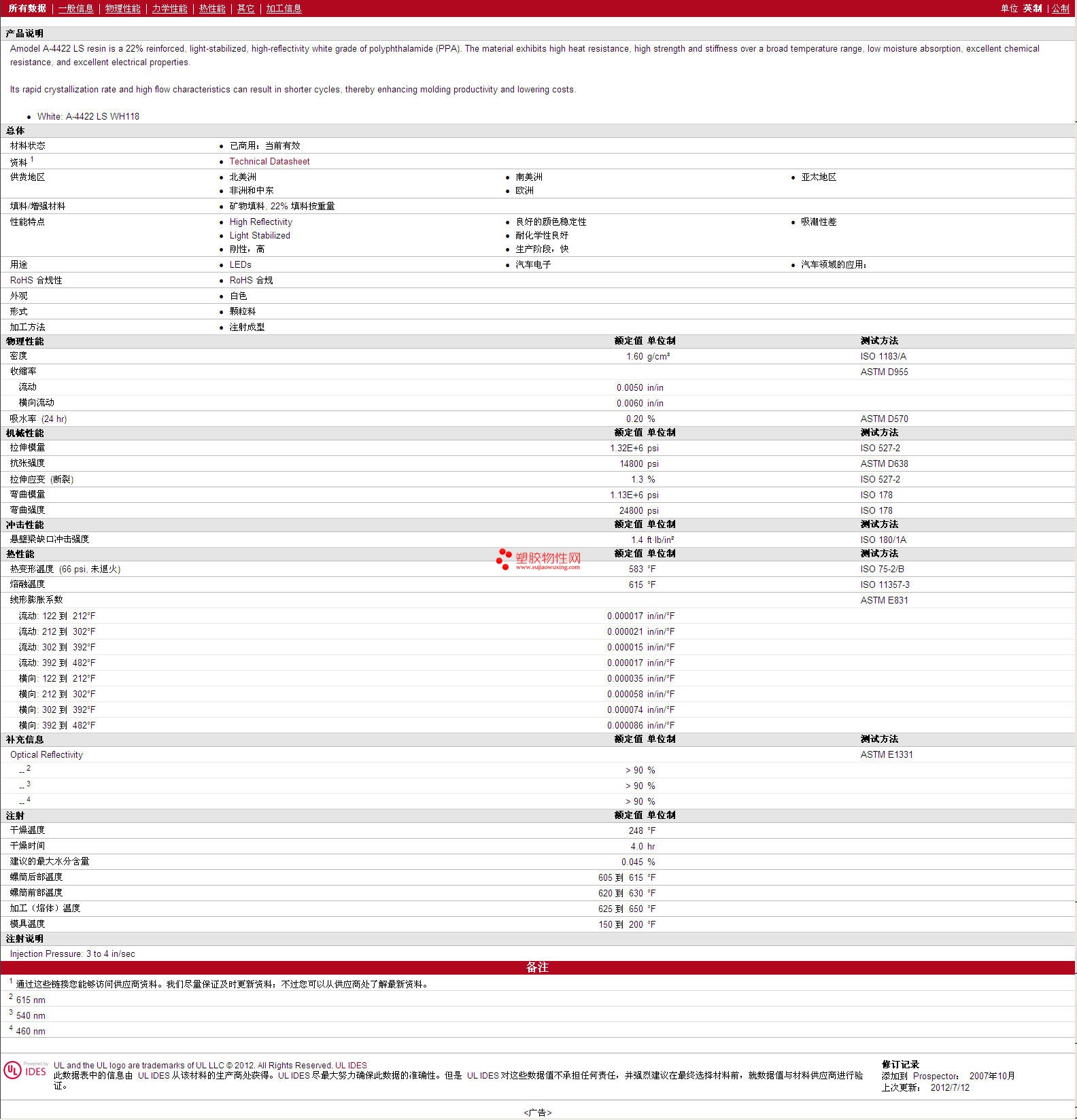The height and width of the screenshot is (1120, 1077).
Task: Click the 460 nm footnote
Action: click(31, 1031)
